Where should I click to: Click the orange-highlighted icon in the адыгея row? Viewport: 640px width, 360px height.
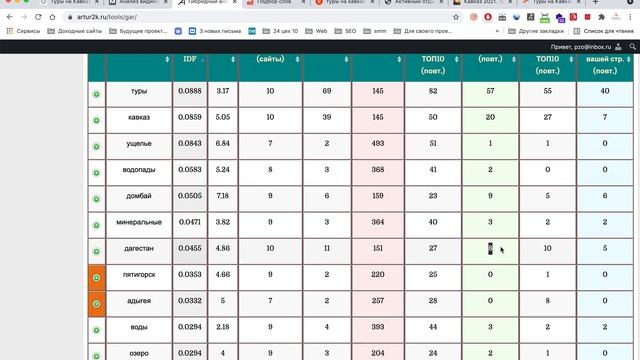[96, 304]
